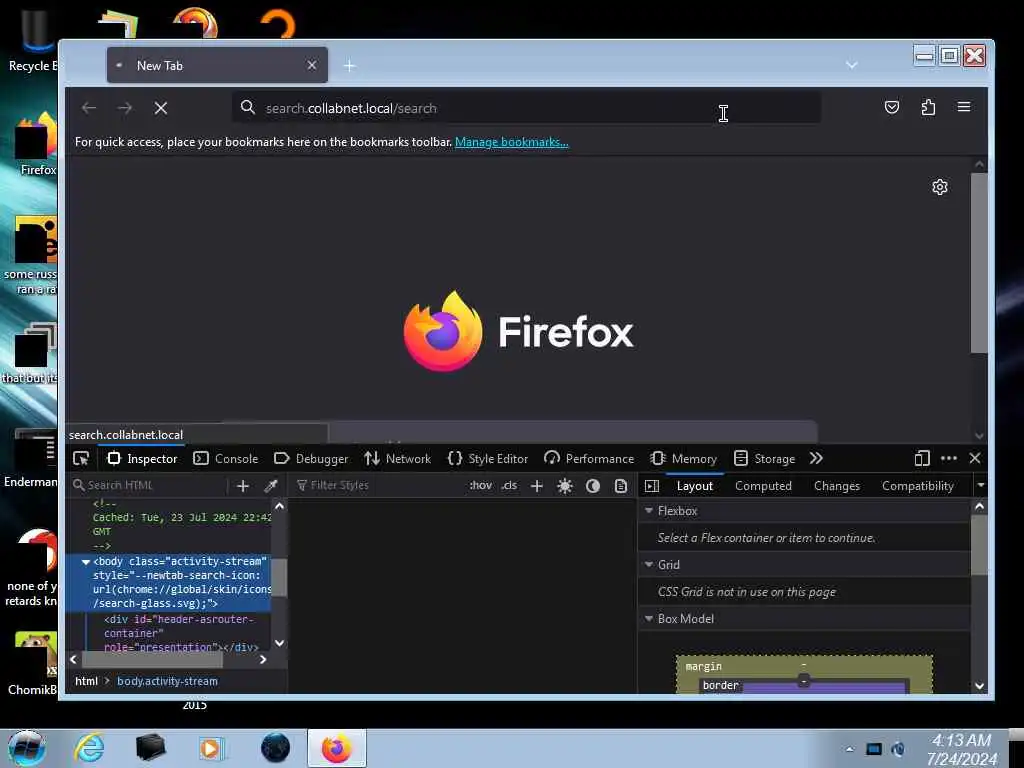
Task: Open Windows Media Player taskbar icon
Action: [x=211, y=748]
